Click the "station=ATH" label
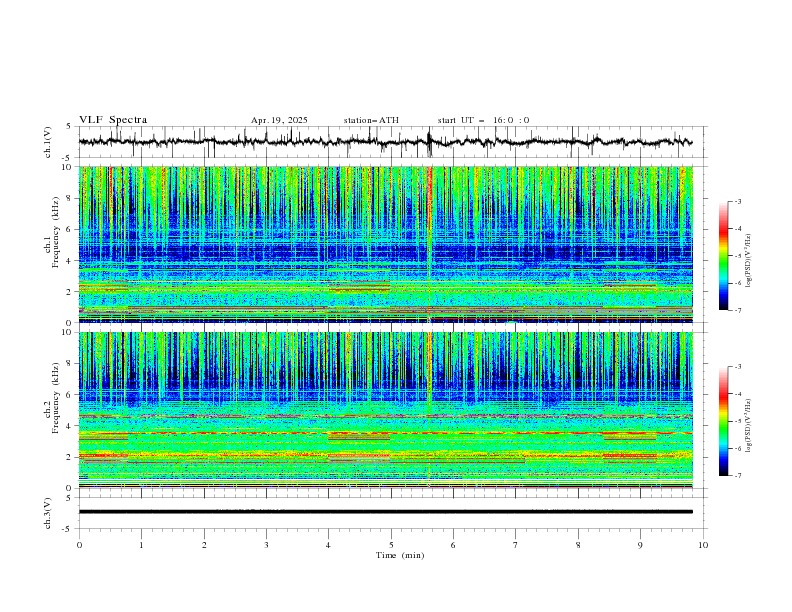Viewport: 792px width, 612px height. pyautogui.click(x=371, y=120)
